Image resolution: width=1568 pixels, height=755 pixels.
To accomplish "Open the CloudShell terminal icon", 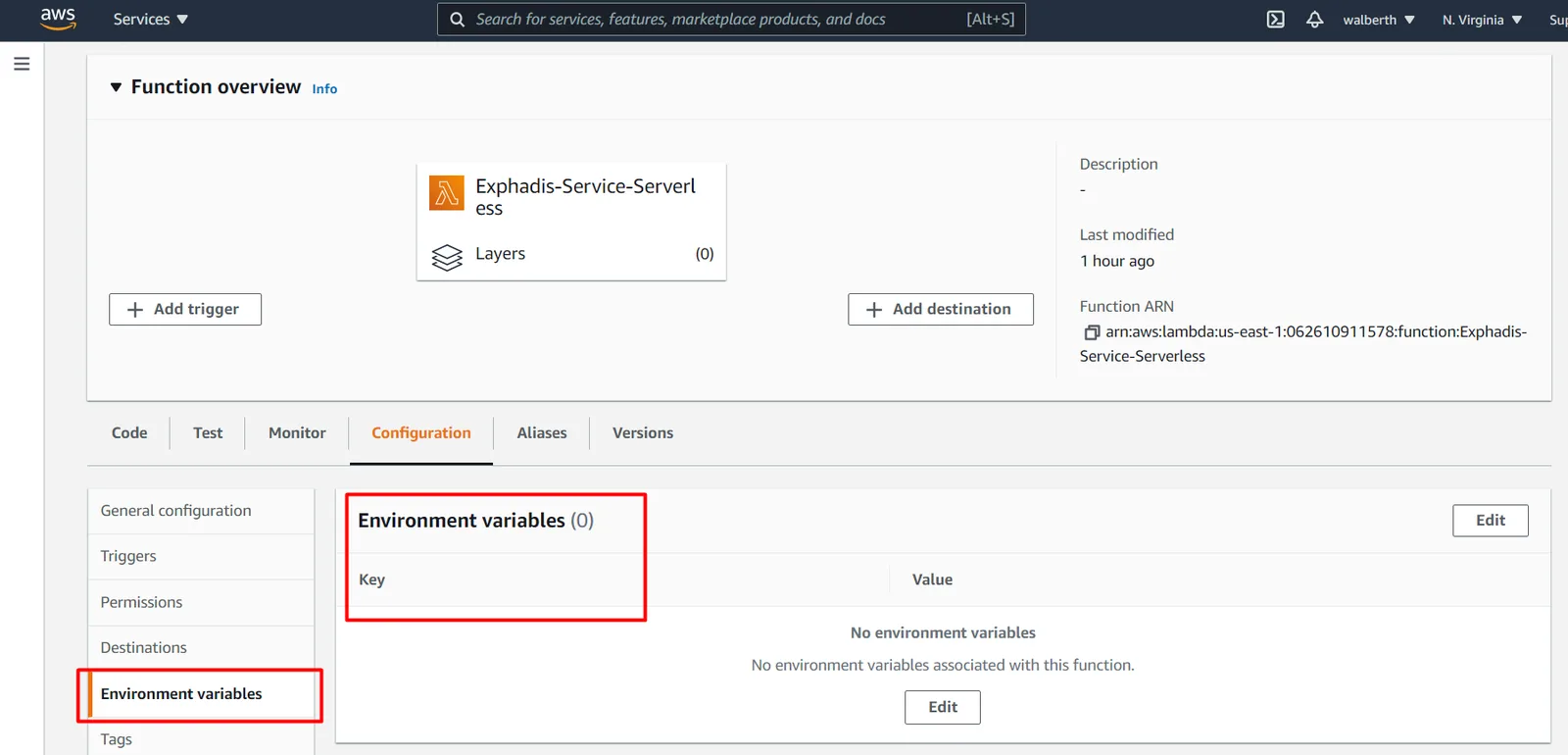I will 1275,20.
